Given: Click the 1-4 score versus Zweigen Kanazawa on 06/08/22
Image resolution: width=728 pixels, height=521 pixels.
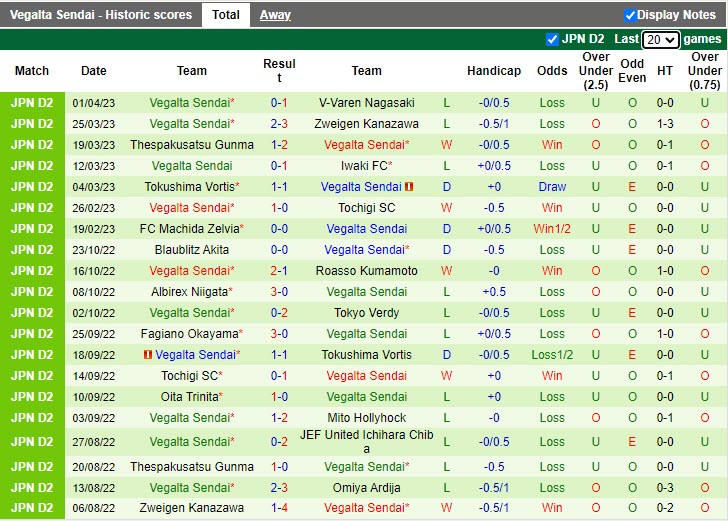Looking at the screenshot, I should point(279,508).
